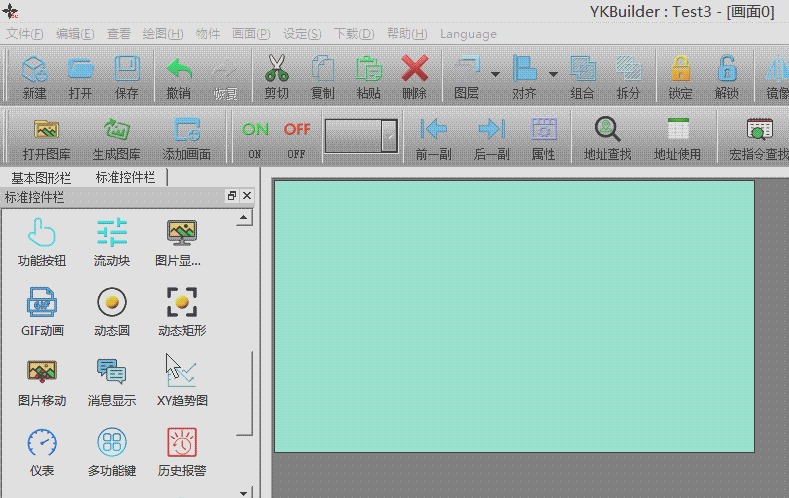Click the 锁定 (Lock) padlock icon

point(680,69)
